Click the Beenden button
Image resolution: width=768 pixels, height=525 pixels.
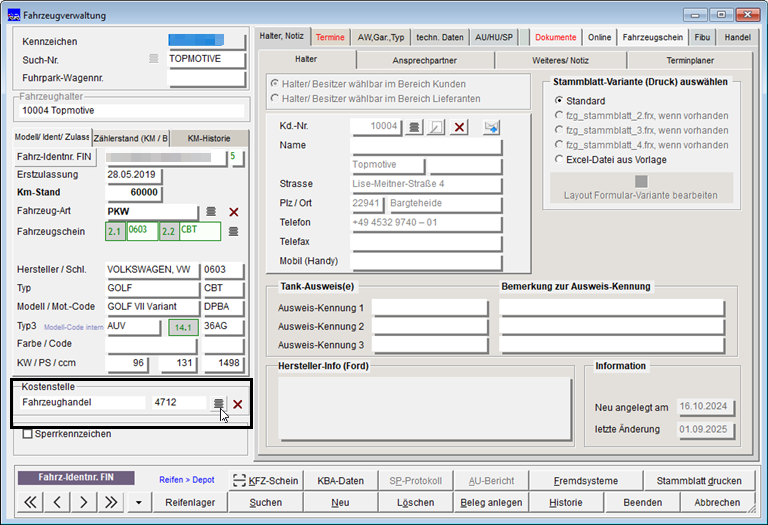point(643,502)
